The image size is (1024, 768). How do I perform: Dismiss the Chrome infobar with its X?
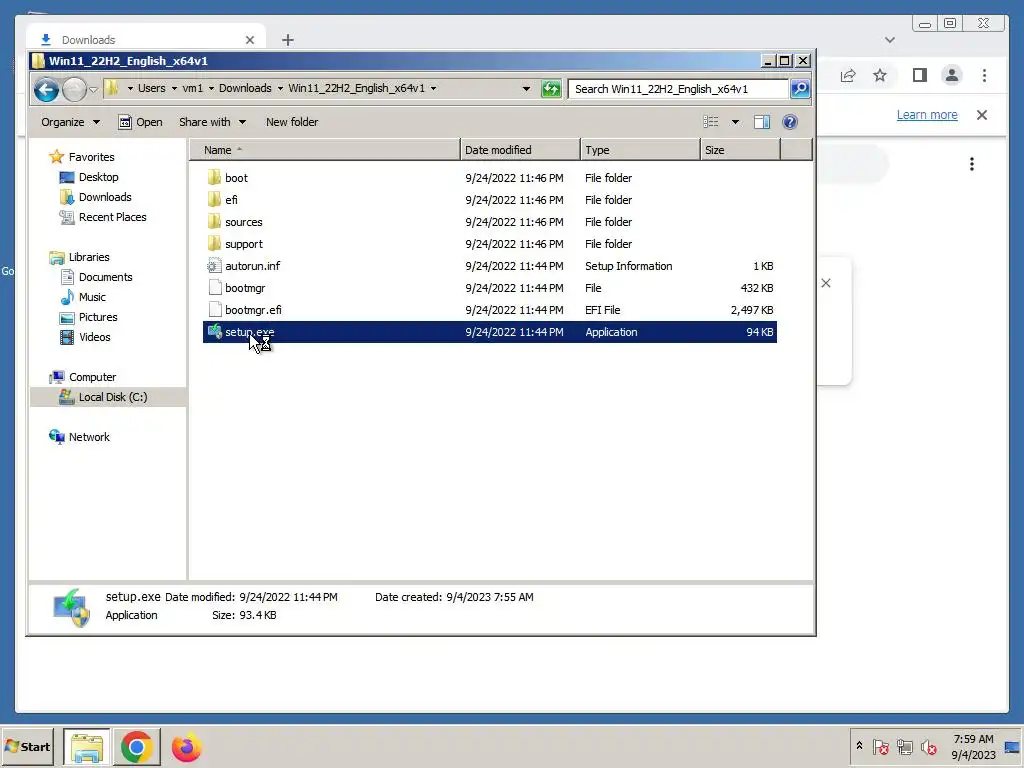(982, 115)
